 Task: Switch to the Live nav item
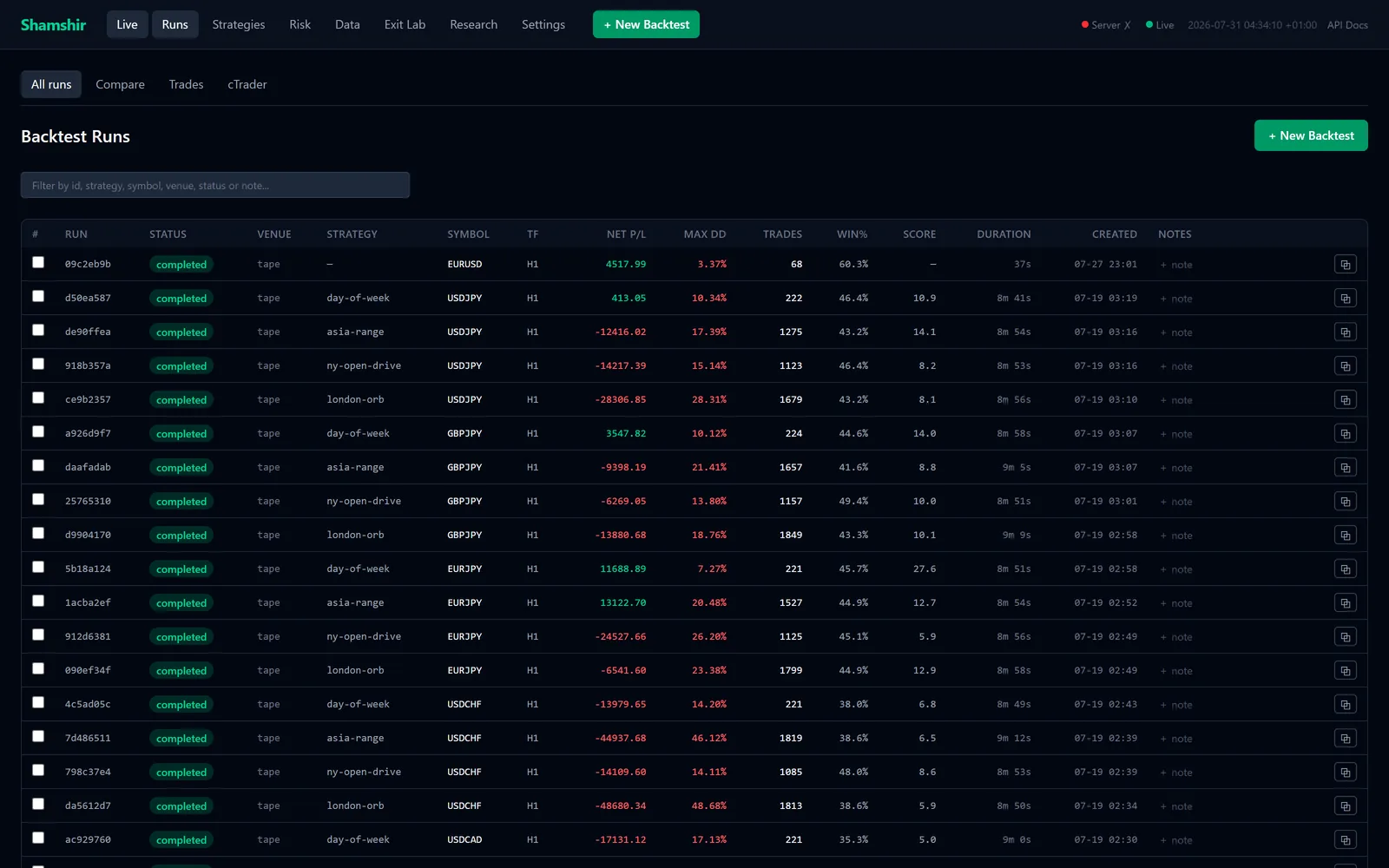[127, 24]
